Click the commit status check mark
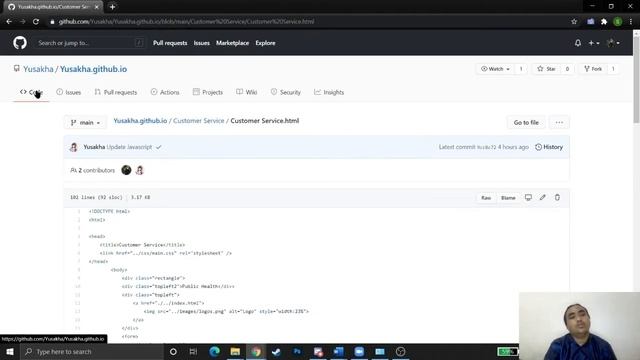The image size is (640, 360). pyautogui.click(x=159, y=147)
